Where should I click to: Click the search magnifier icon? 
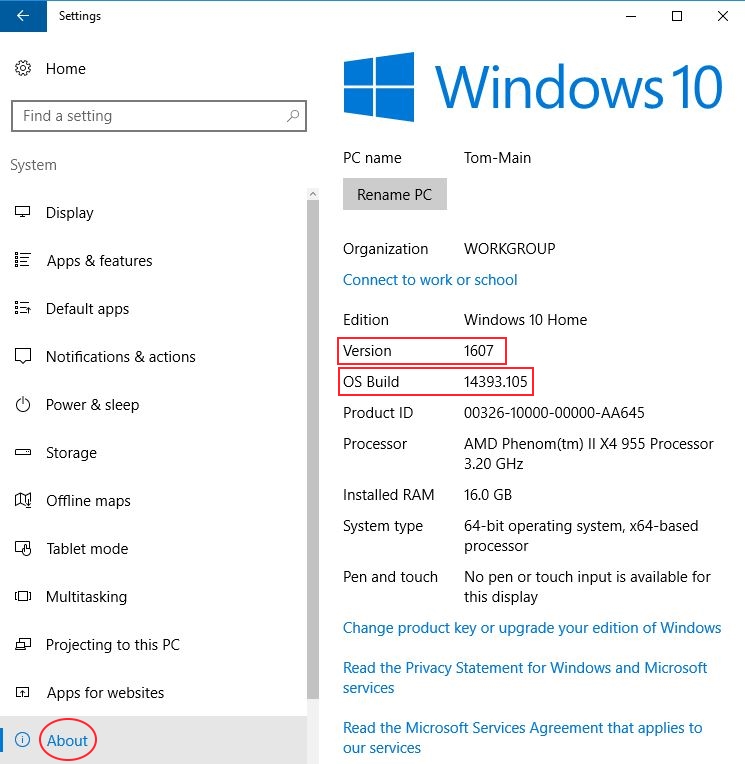pos(293,116)
